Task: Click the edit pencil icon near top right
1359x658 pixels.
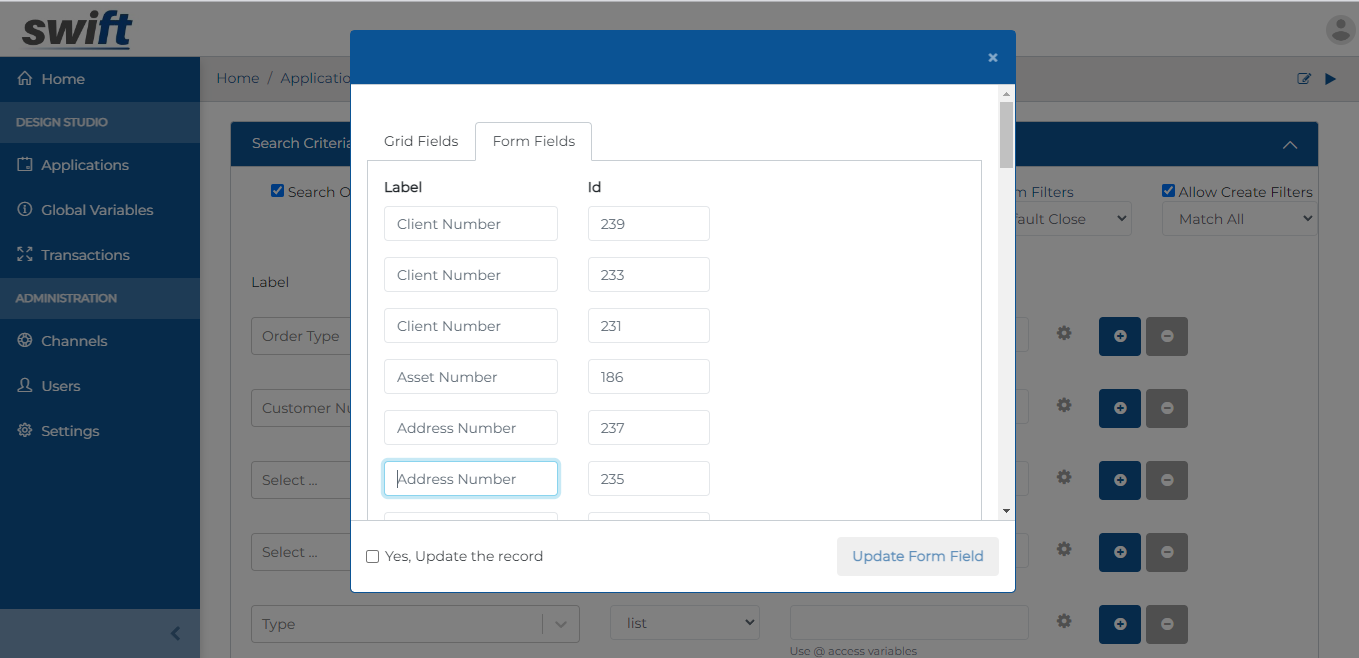Action: pyautogui.click(x=1303, y=78)
